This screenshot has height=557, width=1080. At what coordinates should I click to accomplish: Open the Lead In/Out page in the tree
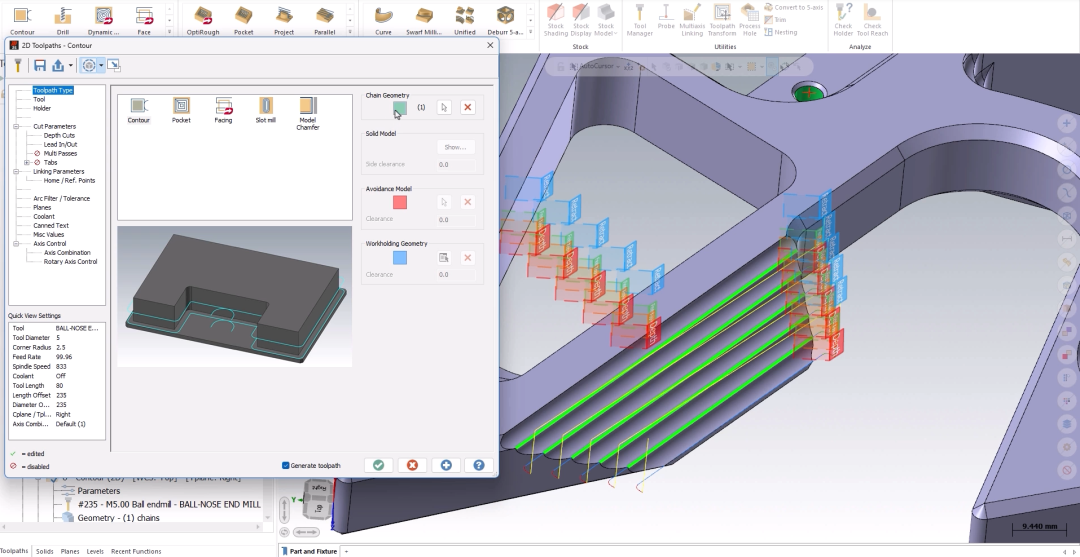tap(60, 145)
